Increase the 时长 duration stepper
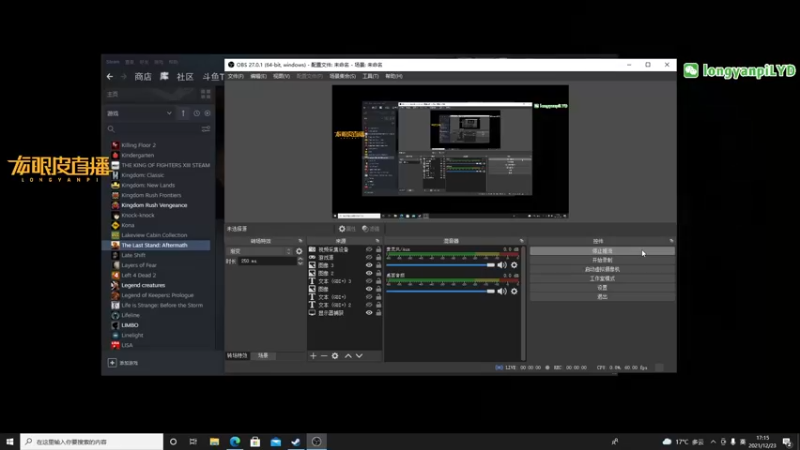Viewport: 800px width, 450px height. click(x=300, y=259)
